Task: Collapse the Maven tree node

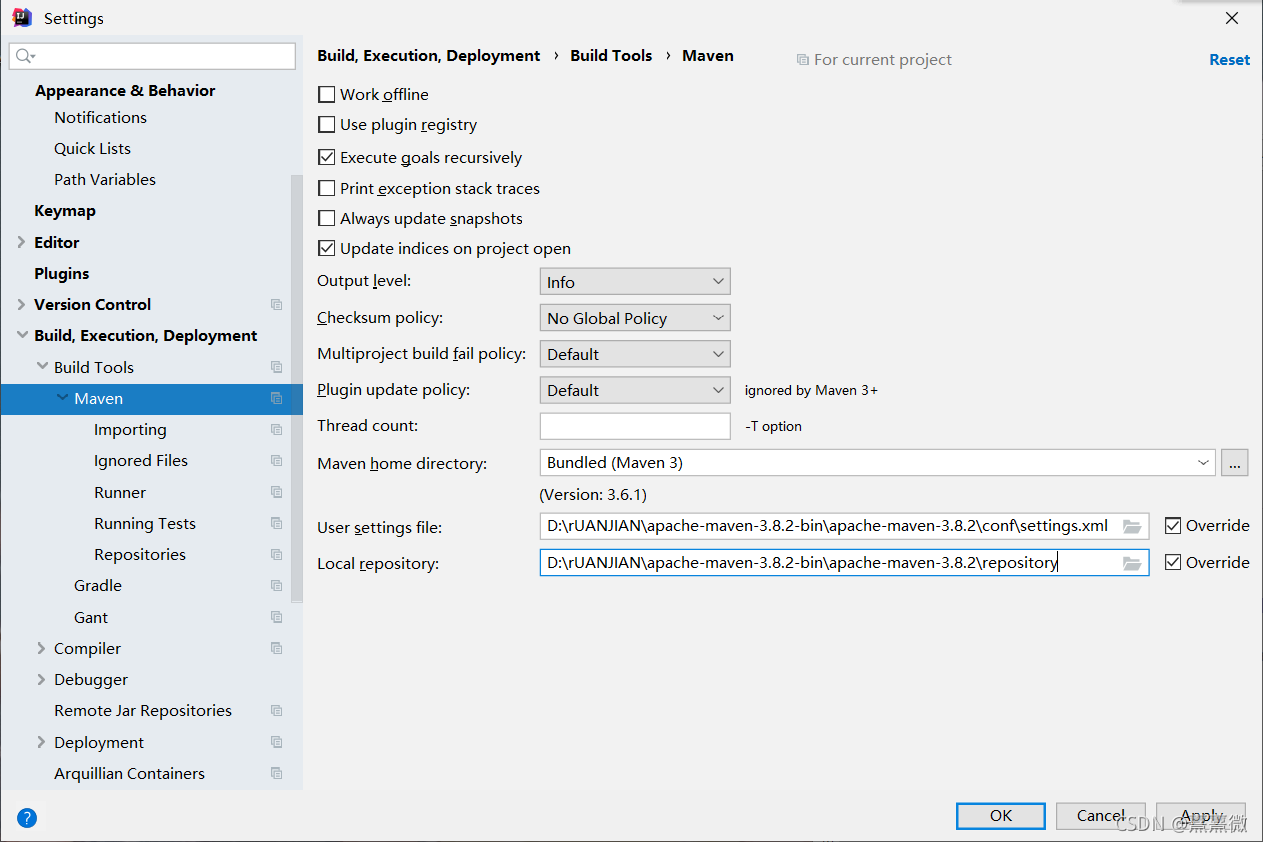Action: [x=62, y=398]
